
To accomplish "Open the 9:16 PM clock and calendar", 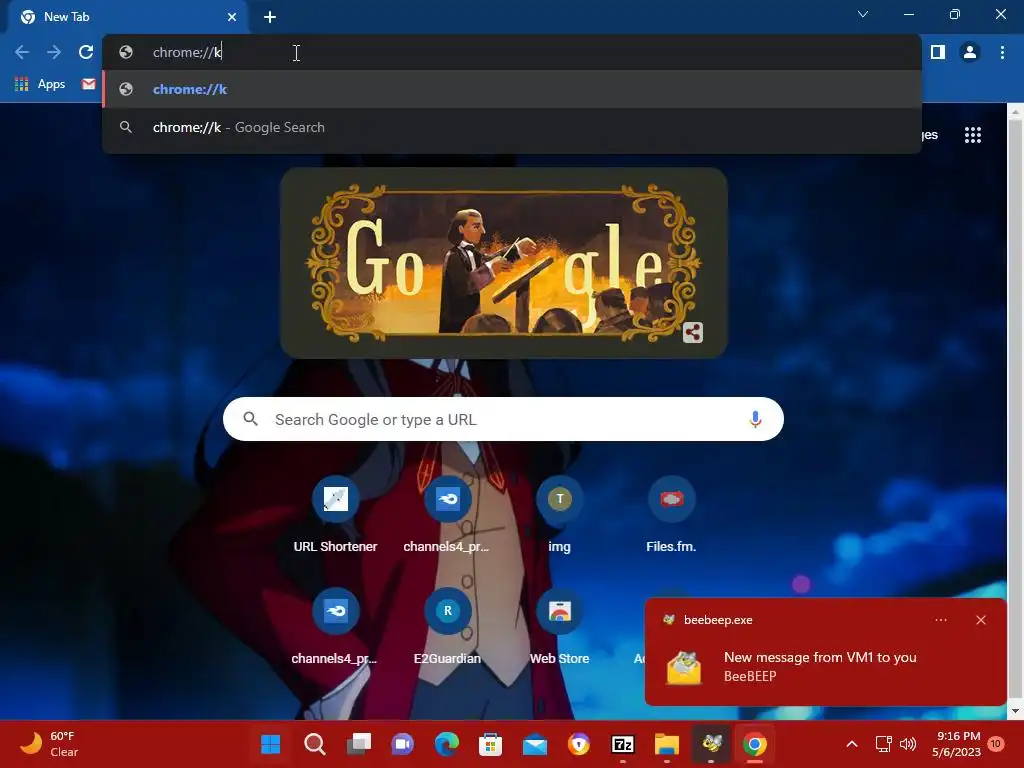I will point(957,744).
